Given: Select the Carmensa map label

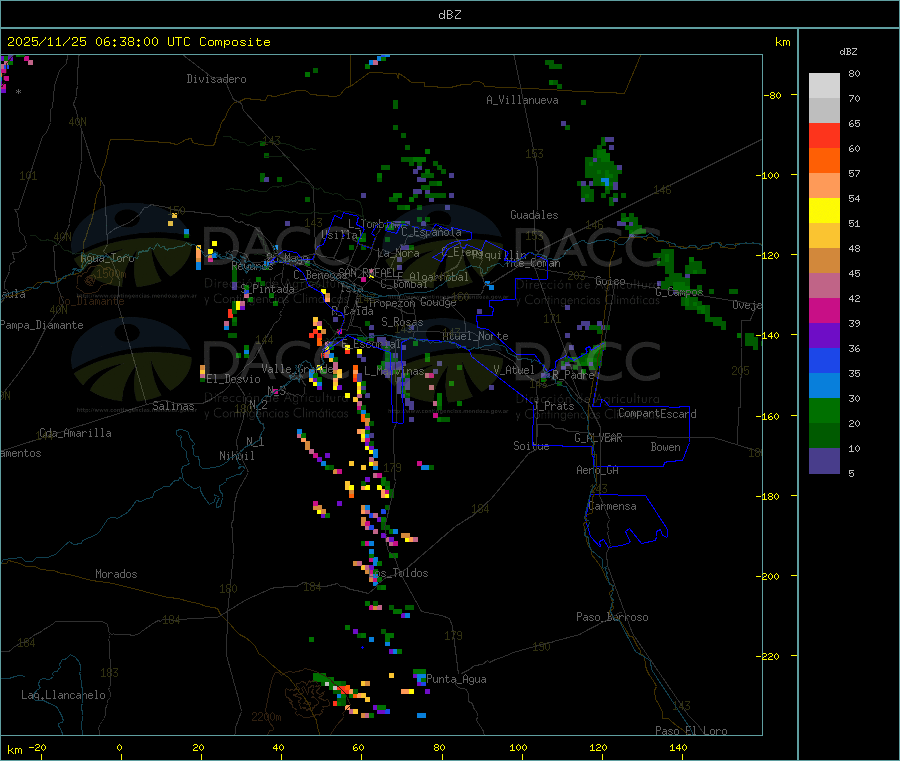Looking at the screenshot, I should (x=612, y=506).
